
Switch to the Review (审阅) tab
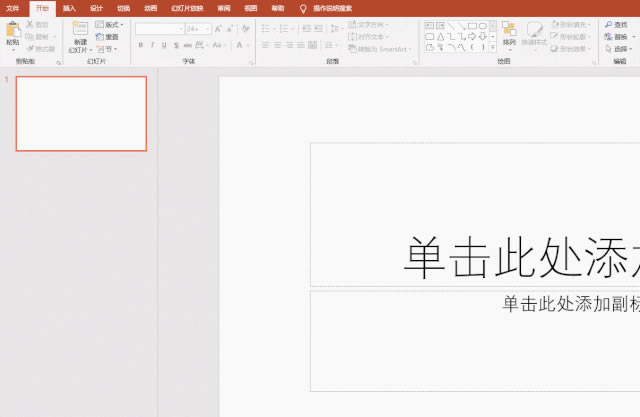[x=224, y=8]
